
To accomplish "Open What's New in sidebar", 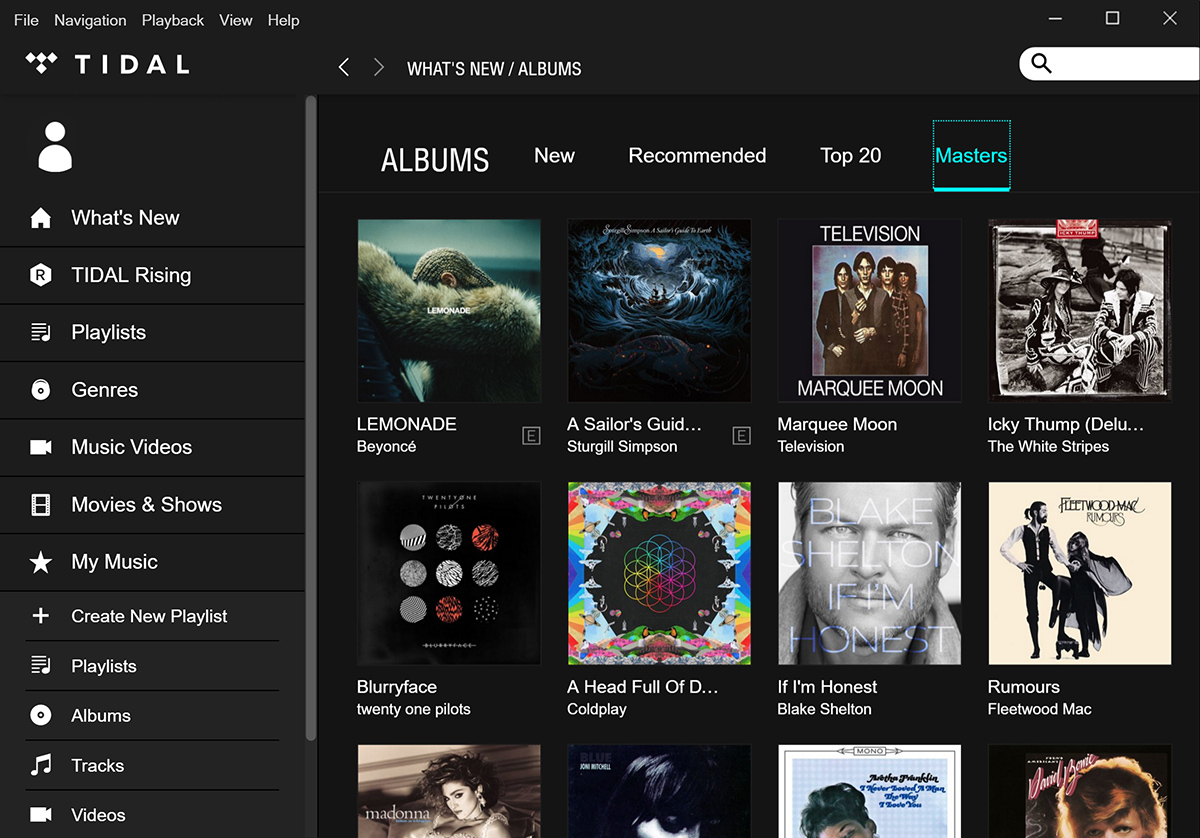I will tap(152, 218).
